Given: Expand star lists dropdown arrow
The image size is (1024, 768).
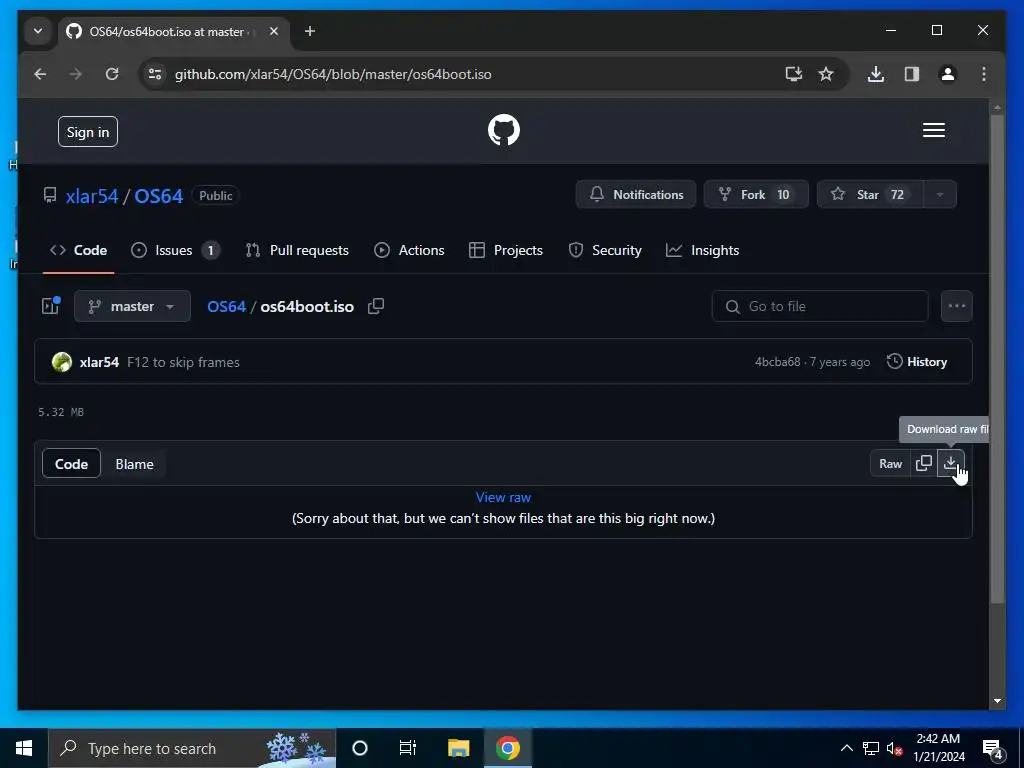Looking at the screenshot, I should point(940,195).
